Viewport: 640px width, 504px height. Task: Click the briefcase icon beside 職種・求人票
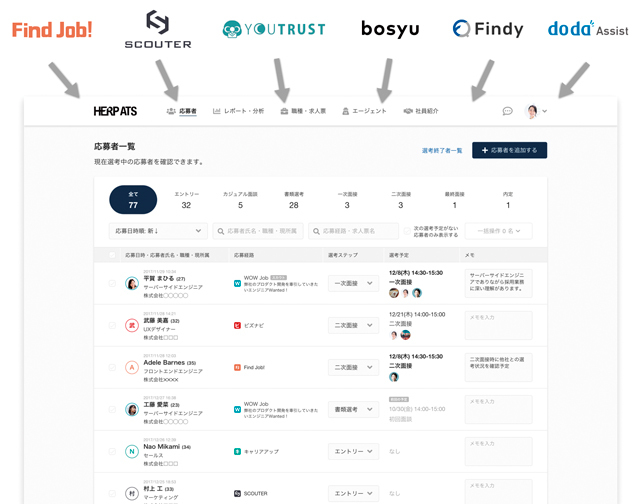pyautogui.click(x=284, y=111)
